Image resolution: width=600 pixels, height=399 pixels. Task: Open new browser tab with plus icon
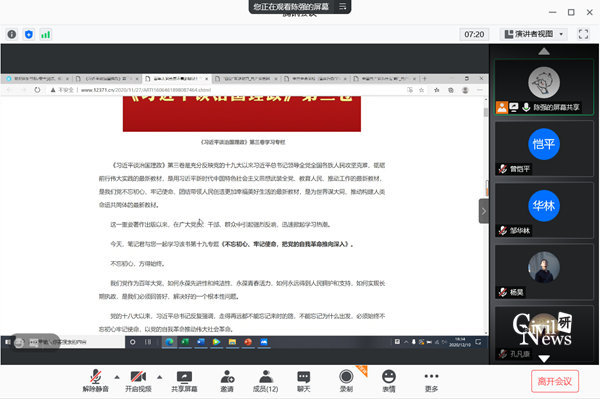click(x=424, y=78)
